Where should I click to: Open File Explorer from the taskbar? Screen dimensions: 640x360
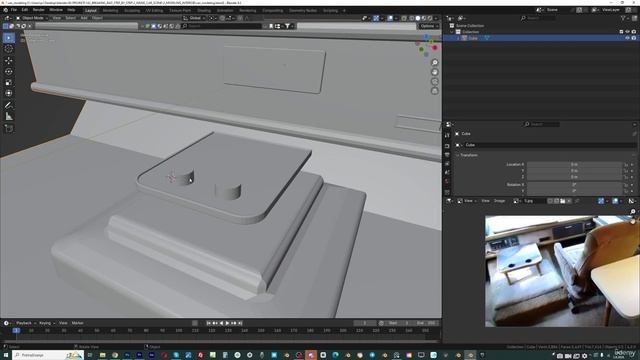[x=102, y=355]
